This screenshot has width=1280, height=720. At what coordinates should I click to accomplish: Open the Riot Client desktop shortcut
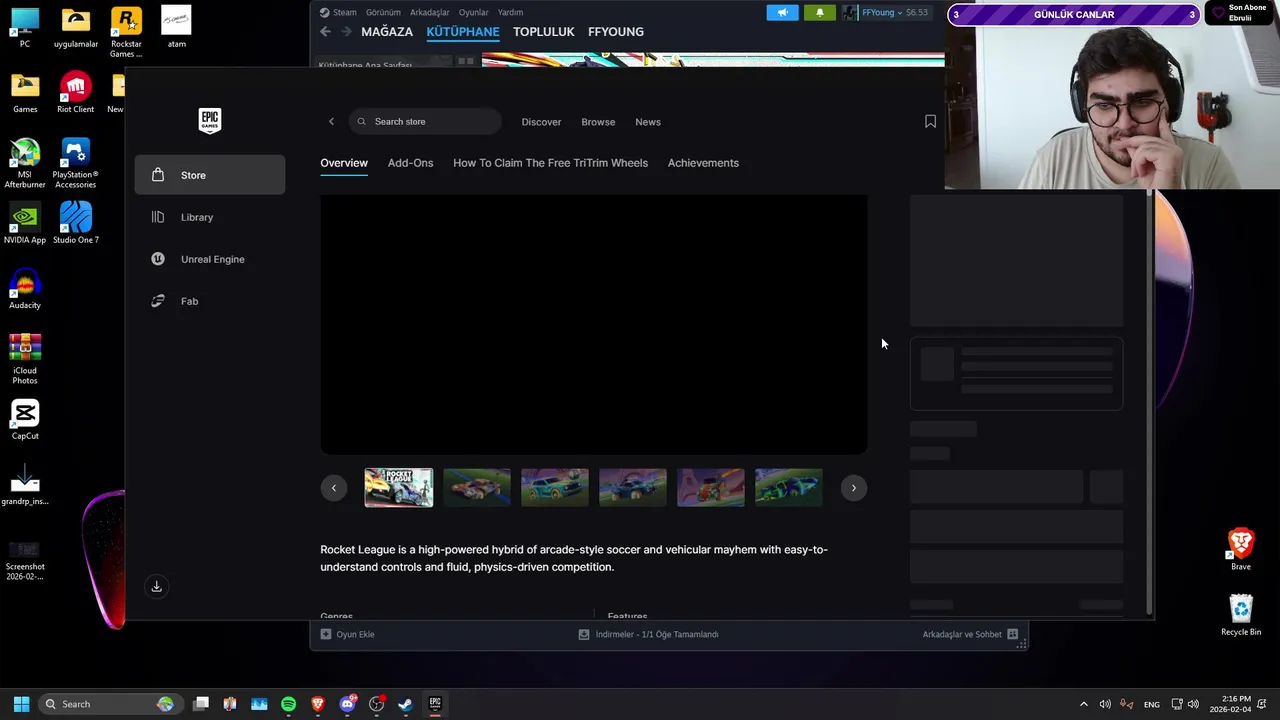click(x=75, y=93)
